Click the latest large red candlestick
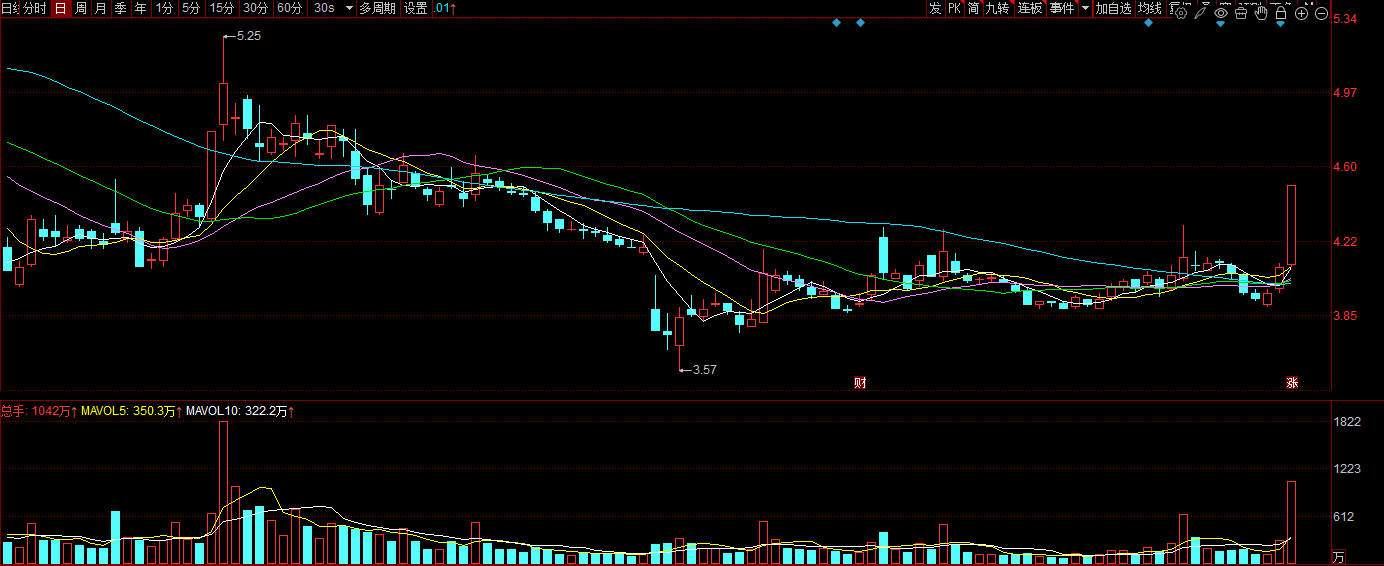This screenshot has height=566, width=1384. (1292, 225)
